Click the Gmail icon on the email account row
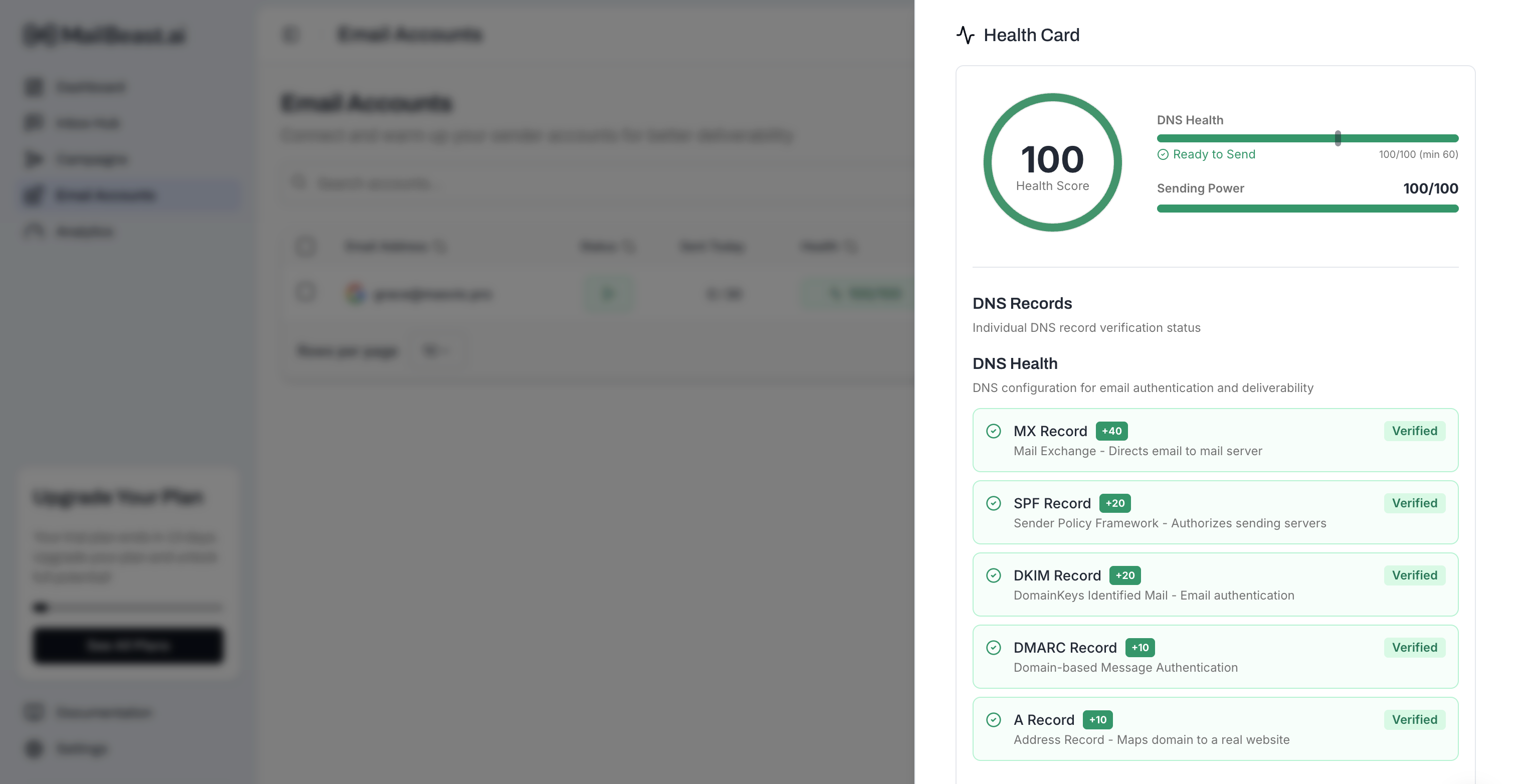1516x784 pixels. point(355,293)
